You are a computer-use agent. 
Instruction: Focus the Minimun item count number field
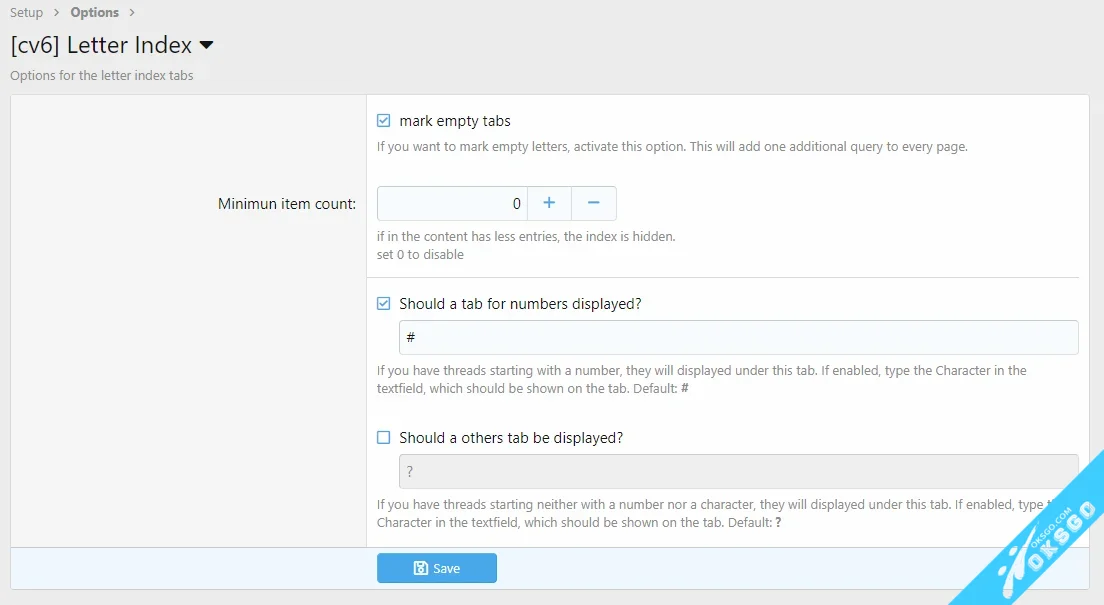click(452, 203)
